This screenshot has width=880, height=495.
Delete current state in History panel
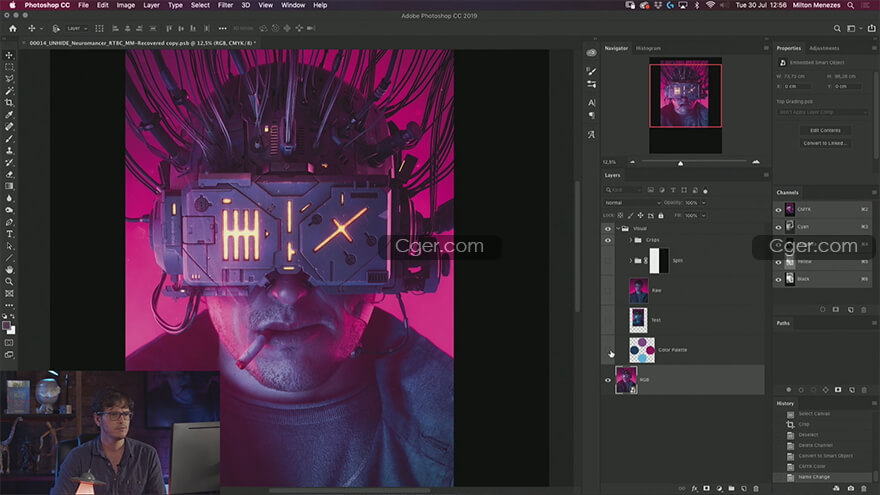pyautogui.click(x=864, y=488)
